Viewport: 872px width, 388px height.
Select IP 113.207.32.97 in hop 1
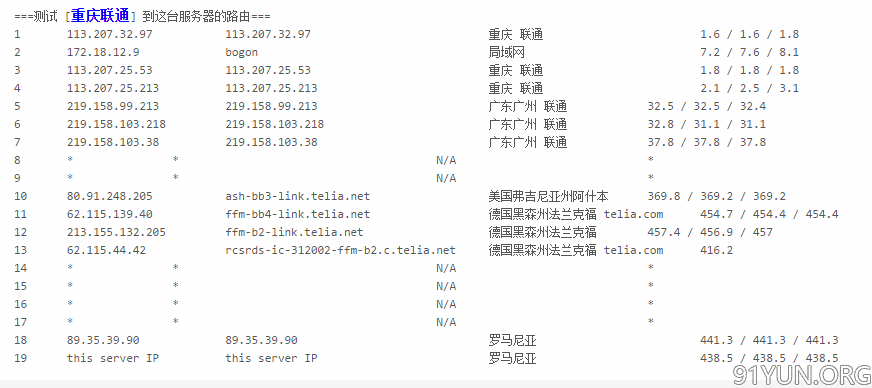tap(110, 34)
